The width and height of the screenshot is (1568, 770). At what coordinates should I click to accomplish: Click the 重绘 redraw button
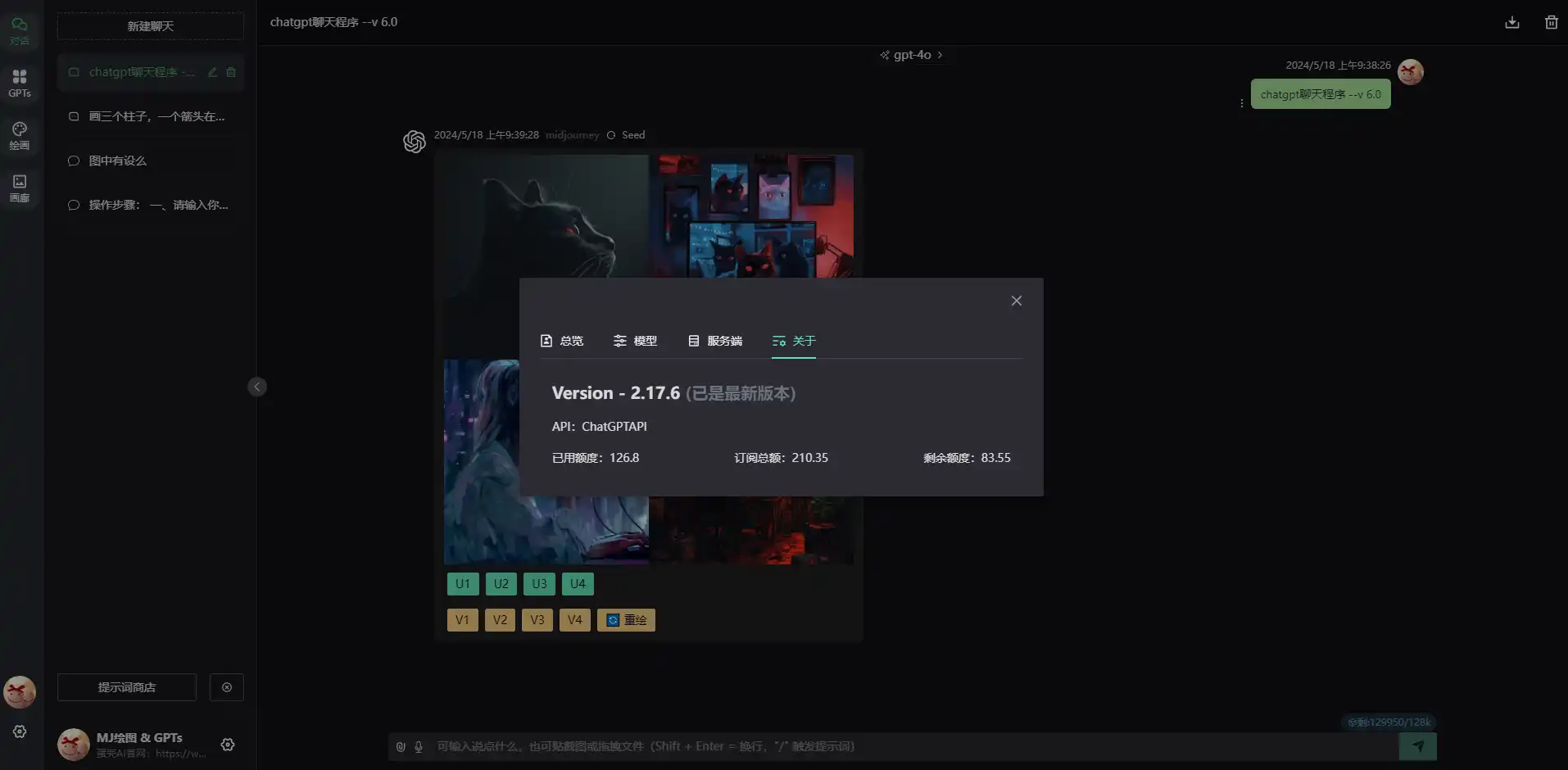pos(626,620)
